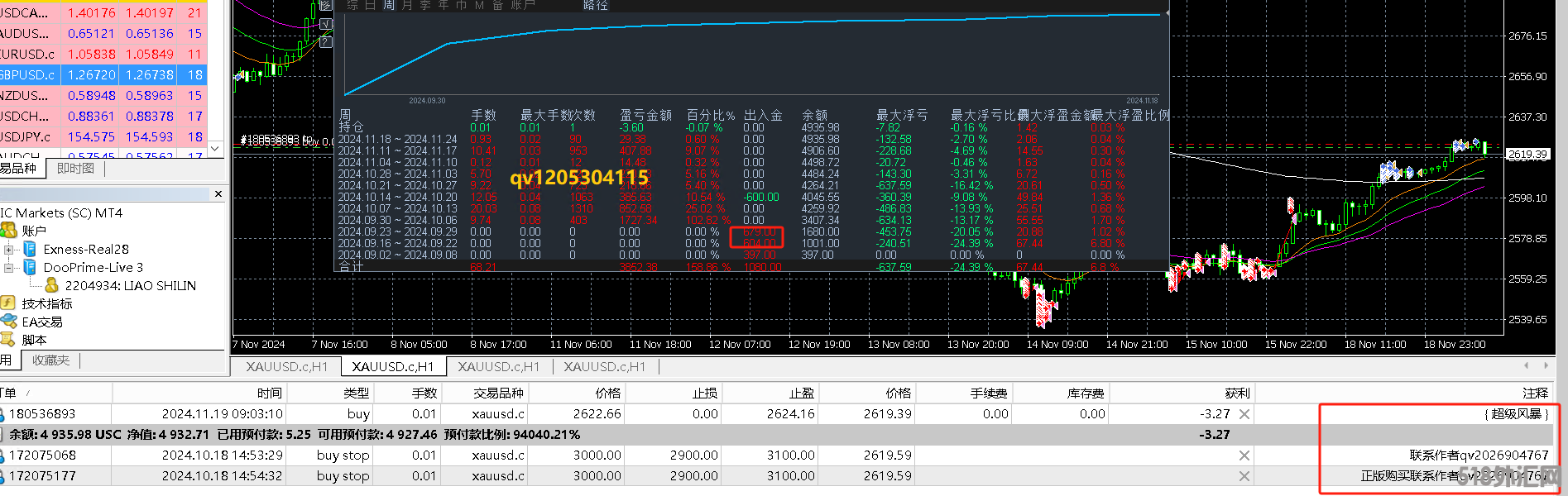The image size is (1568, 496).
Task: Switch to the 周 weekly statistics view
Action: (388, 5)
